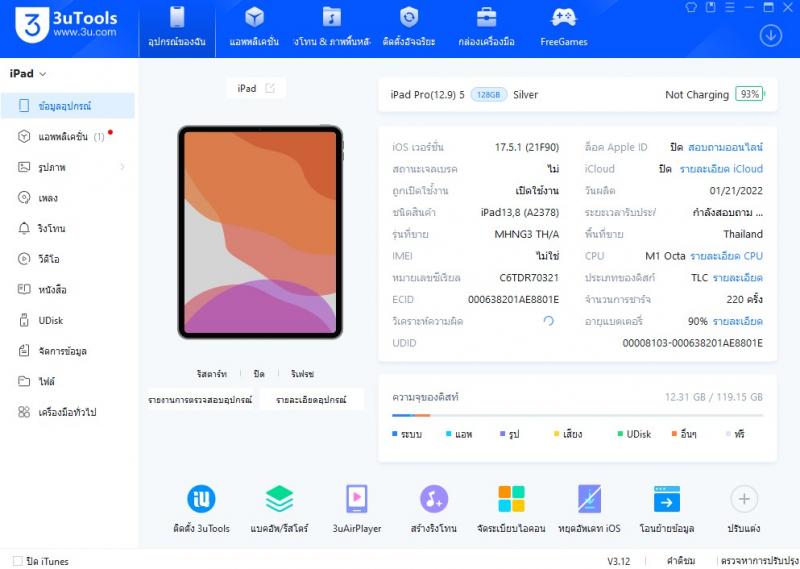
Task: Open the downloads arrow at top right
Action: [770, 35]
